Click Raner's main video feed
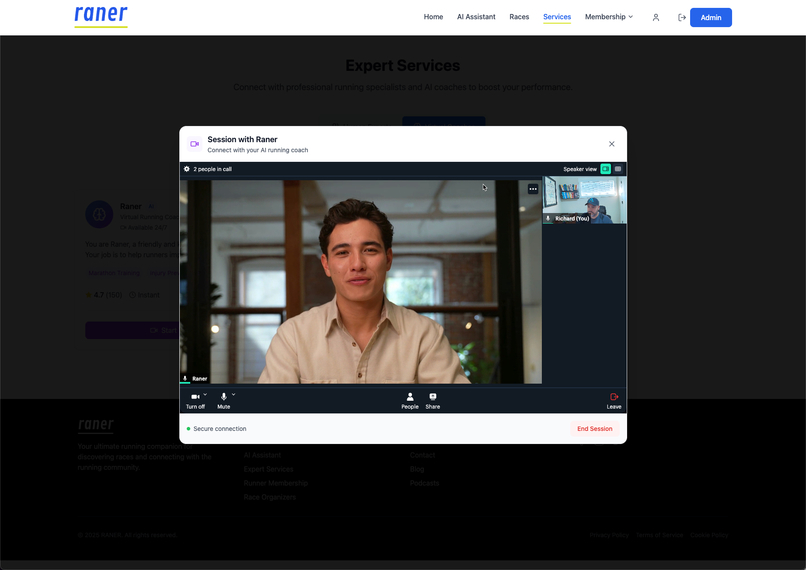806x570 pixels. pos(361,282)
